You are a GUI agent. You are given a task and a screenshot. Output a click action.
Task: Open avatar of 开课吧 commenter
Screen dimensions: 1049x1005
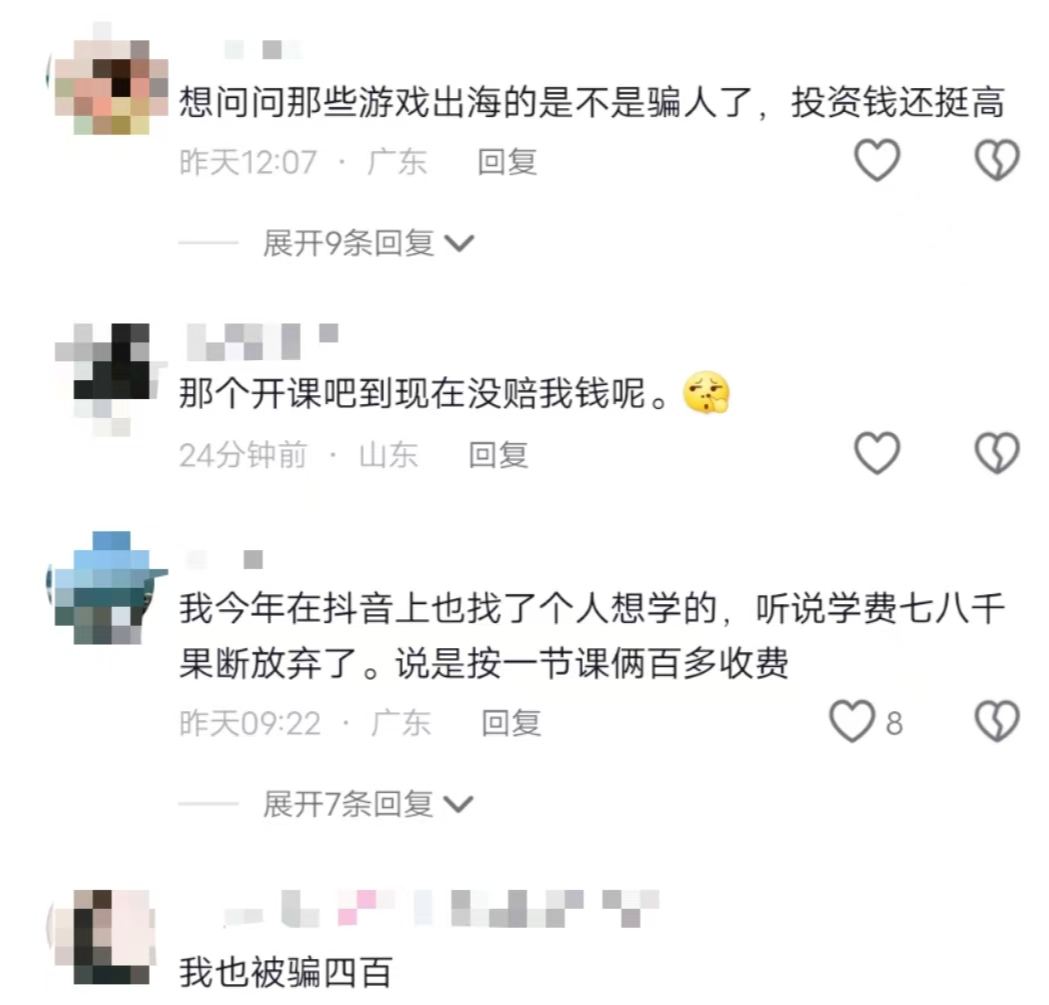107,379
